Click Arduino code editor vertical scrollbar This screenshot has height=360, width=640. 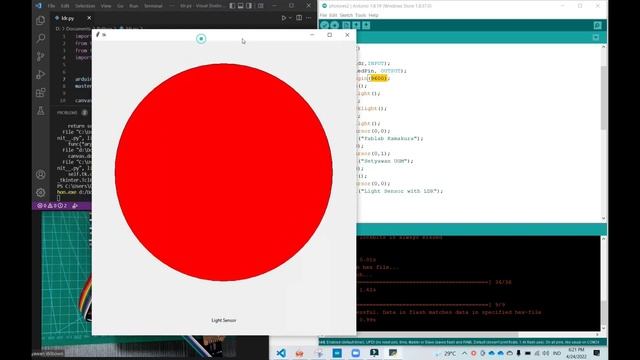click(604, 97)
